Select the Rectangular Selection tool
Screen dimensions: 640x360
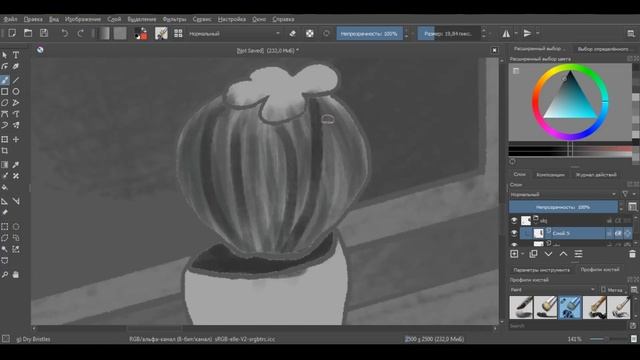coord(4,227)
